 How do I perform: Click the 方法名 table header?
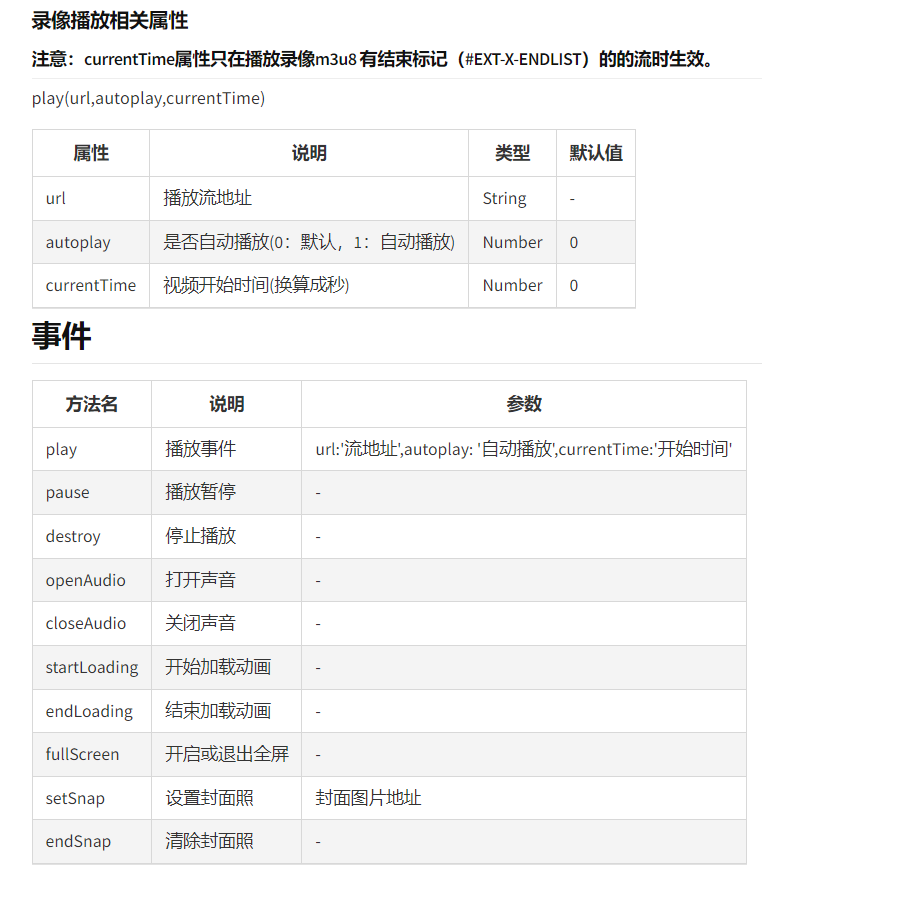tap(91, 404)
